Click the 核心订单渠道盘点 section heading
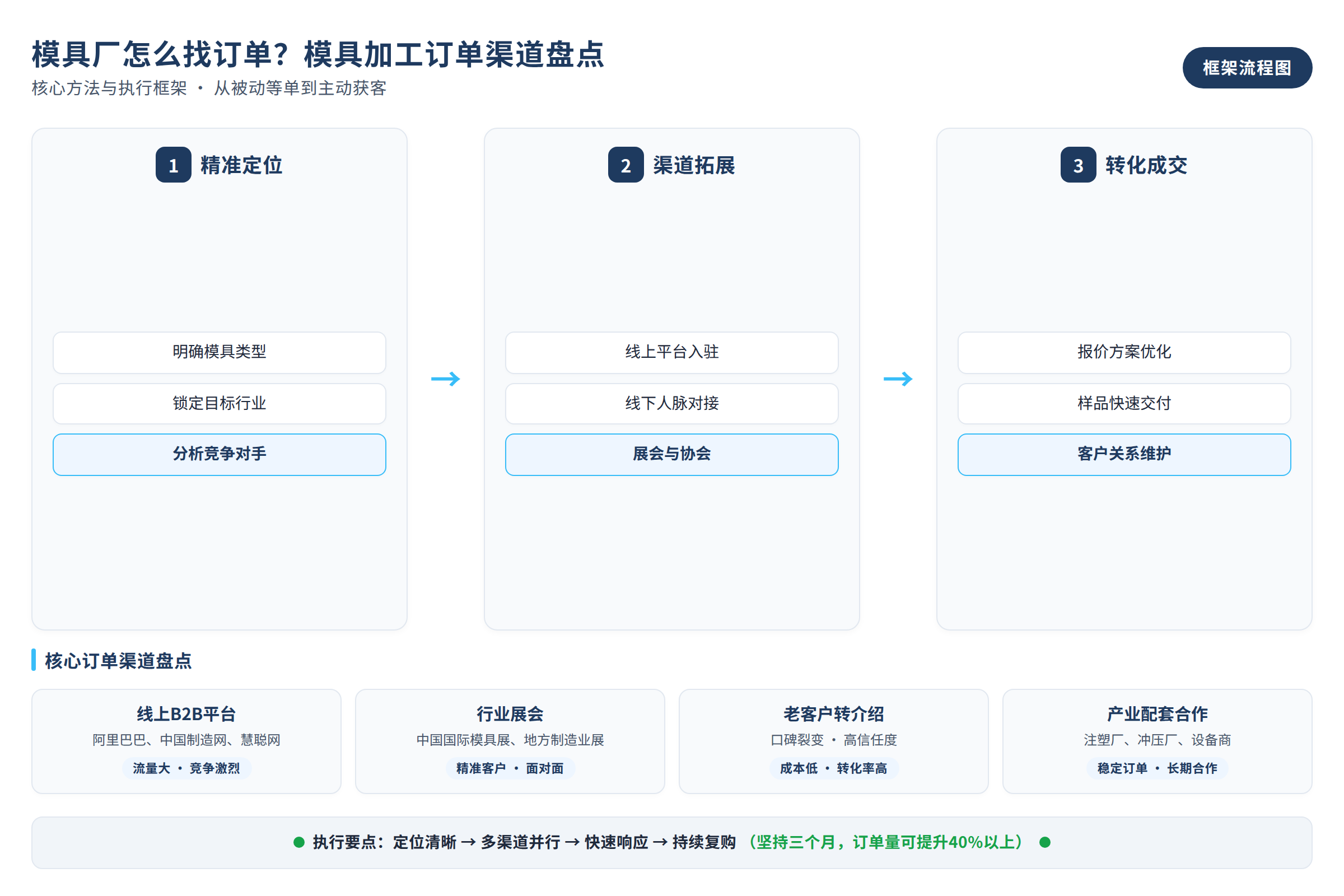The width and height of the screenshot is (1344, 896). pos(118,661)
